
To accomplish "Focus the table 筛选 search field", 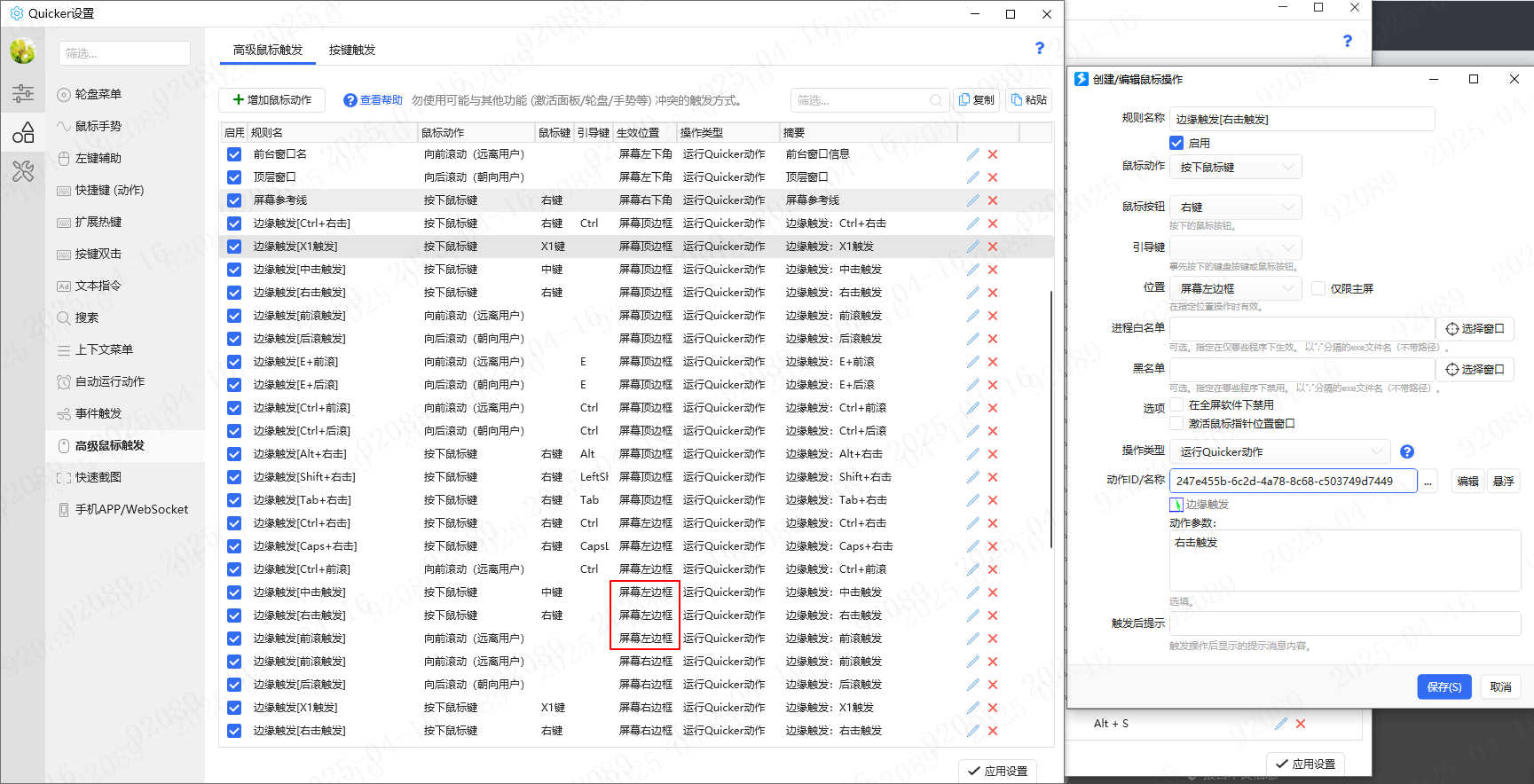I will pyautogui.click(x=869, y=100).
